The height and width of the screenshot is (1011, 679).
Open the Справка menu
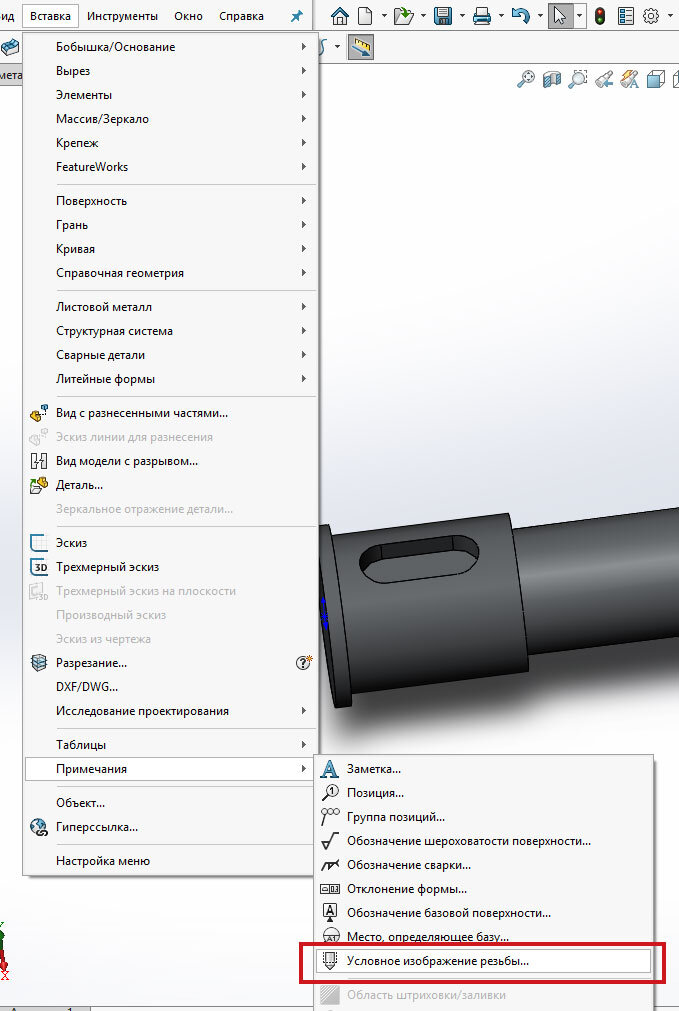[241, 16]
